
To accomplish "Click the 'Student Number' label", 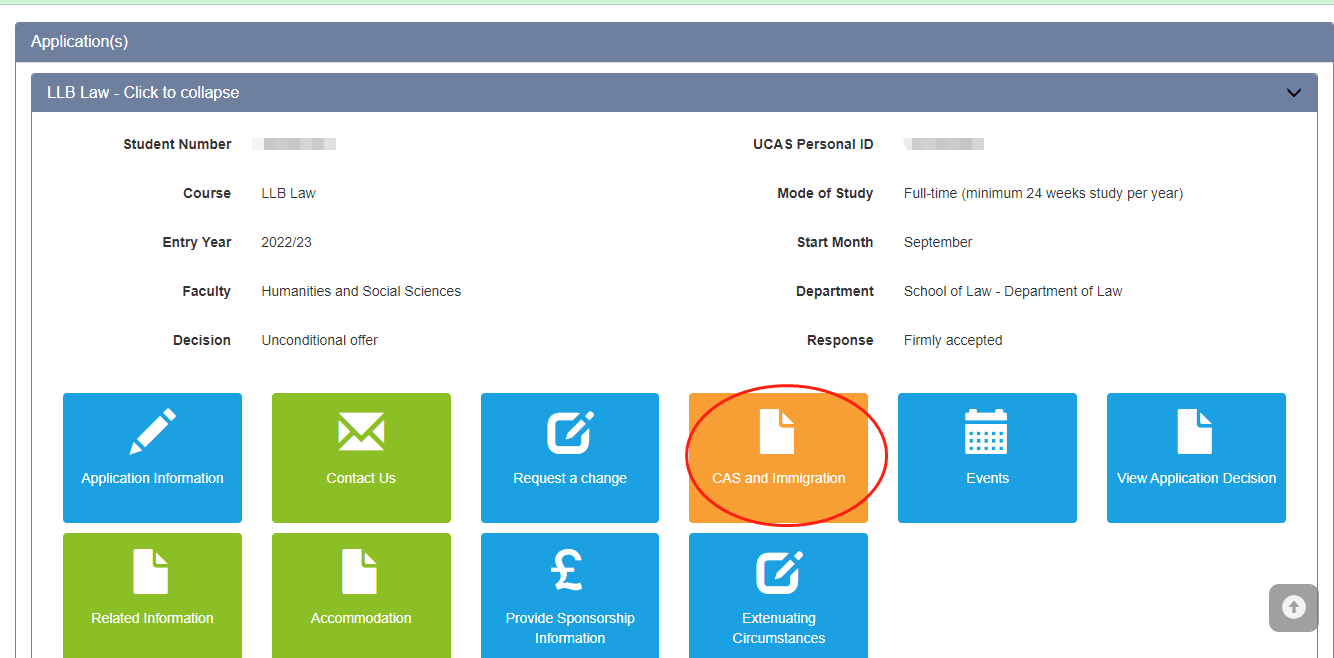I will [x=177, y=144].
